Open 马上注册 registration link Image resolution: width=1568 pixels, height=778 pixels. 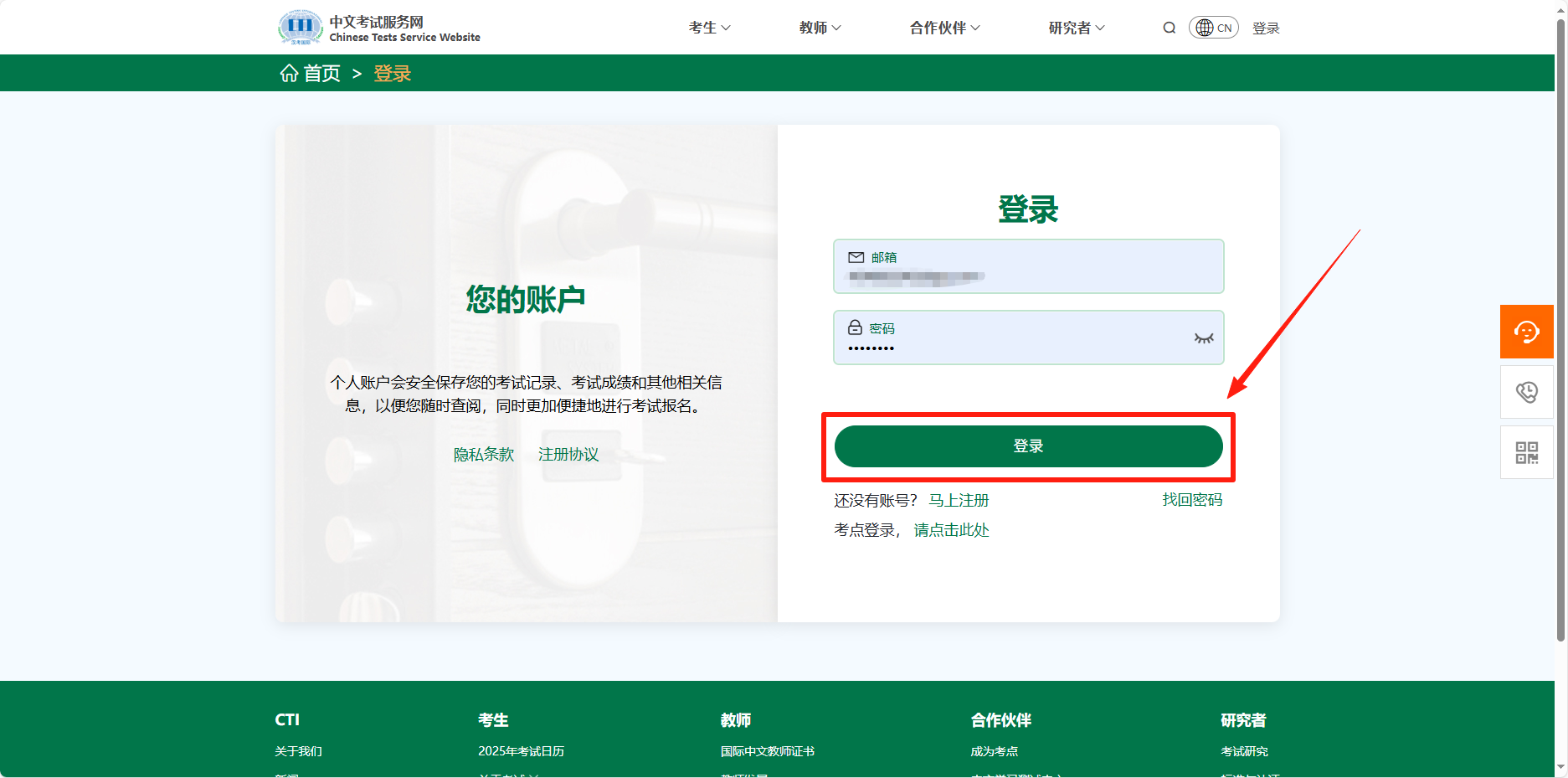(959, 500)
